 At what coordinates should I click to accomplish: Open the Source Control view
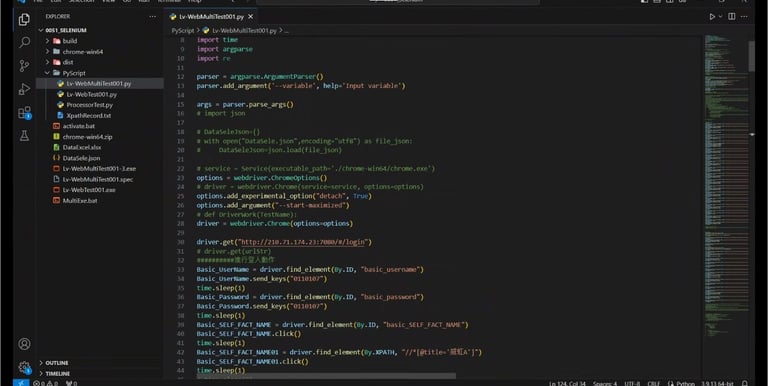24,66
